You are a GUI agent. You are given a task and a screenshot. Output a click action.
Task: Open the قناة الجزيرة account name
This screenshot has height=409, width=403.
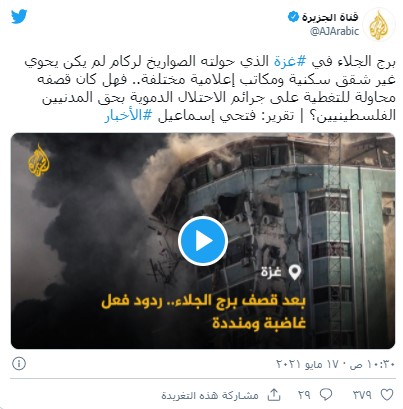click(x=330, y=17)
